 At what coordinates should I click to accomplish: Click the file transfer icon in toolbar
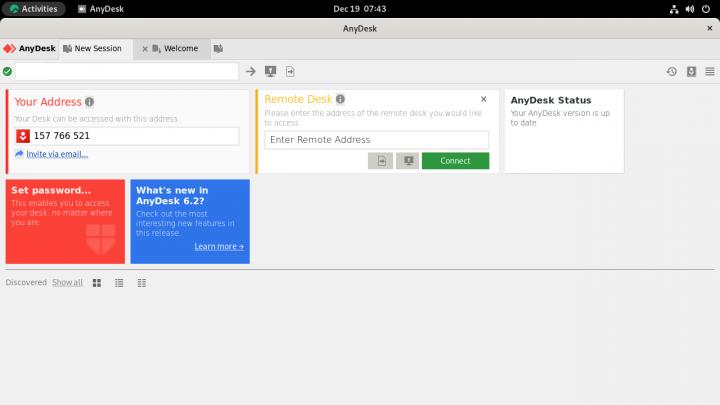tap(290, 71)
